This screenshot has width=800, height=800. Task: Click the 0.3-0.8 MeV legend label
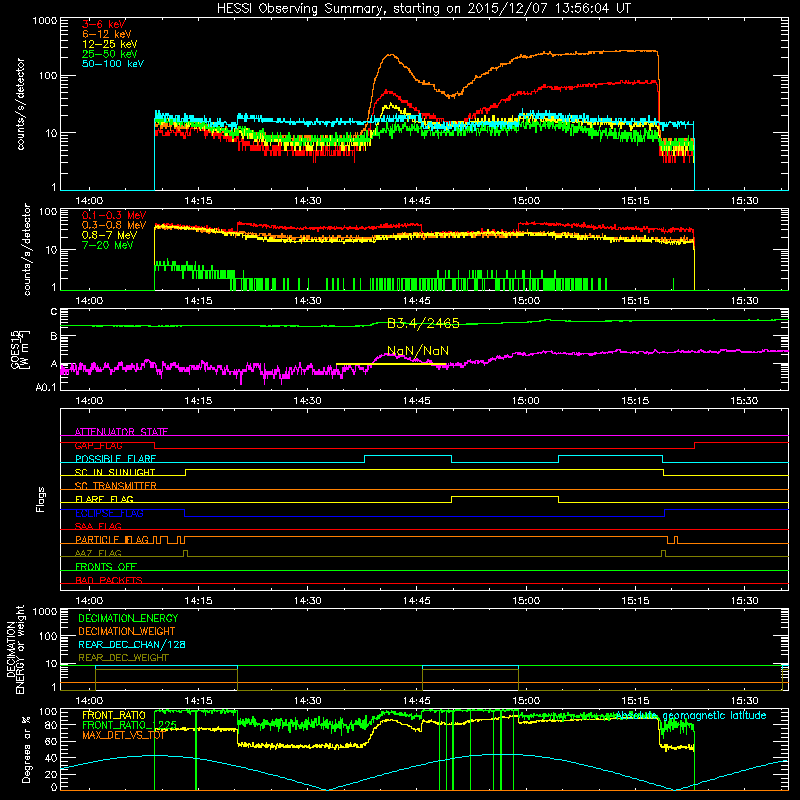[x=114, y=225]
